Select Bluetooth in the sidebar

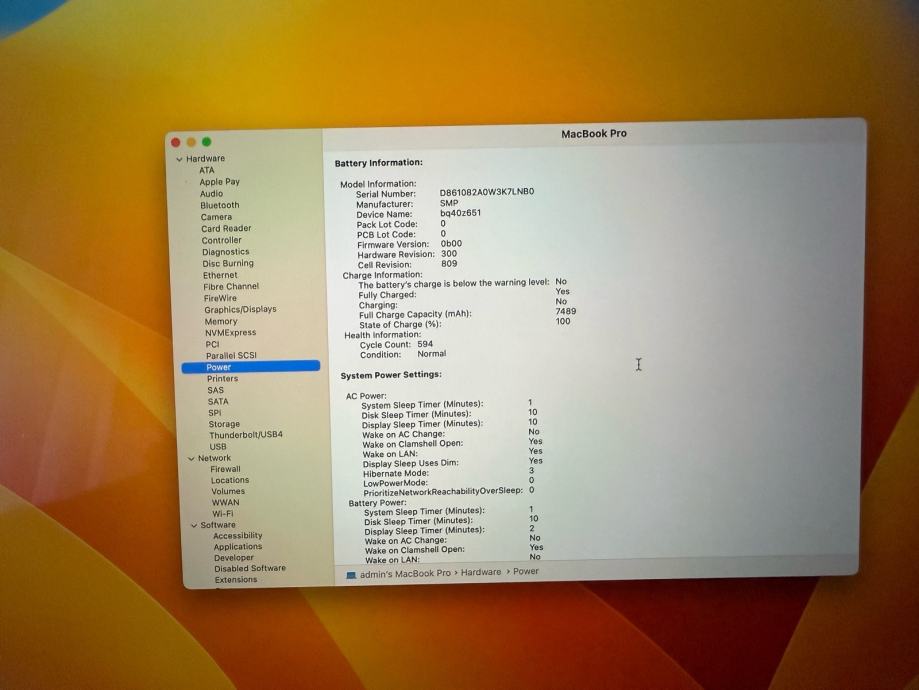pyautogui.click(x=220, y=205)
